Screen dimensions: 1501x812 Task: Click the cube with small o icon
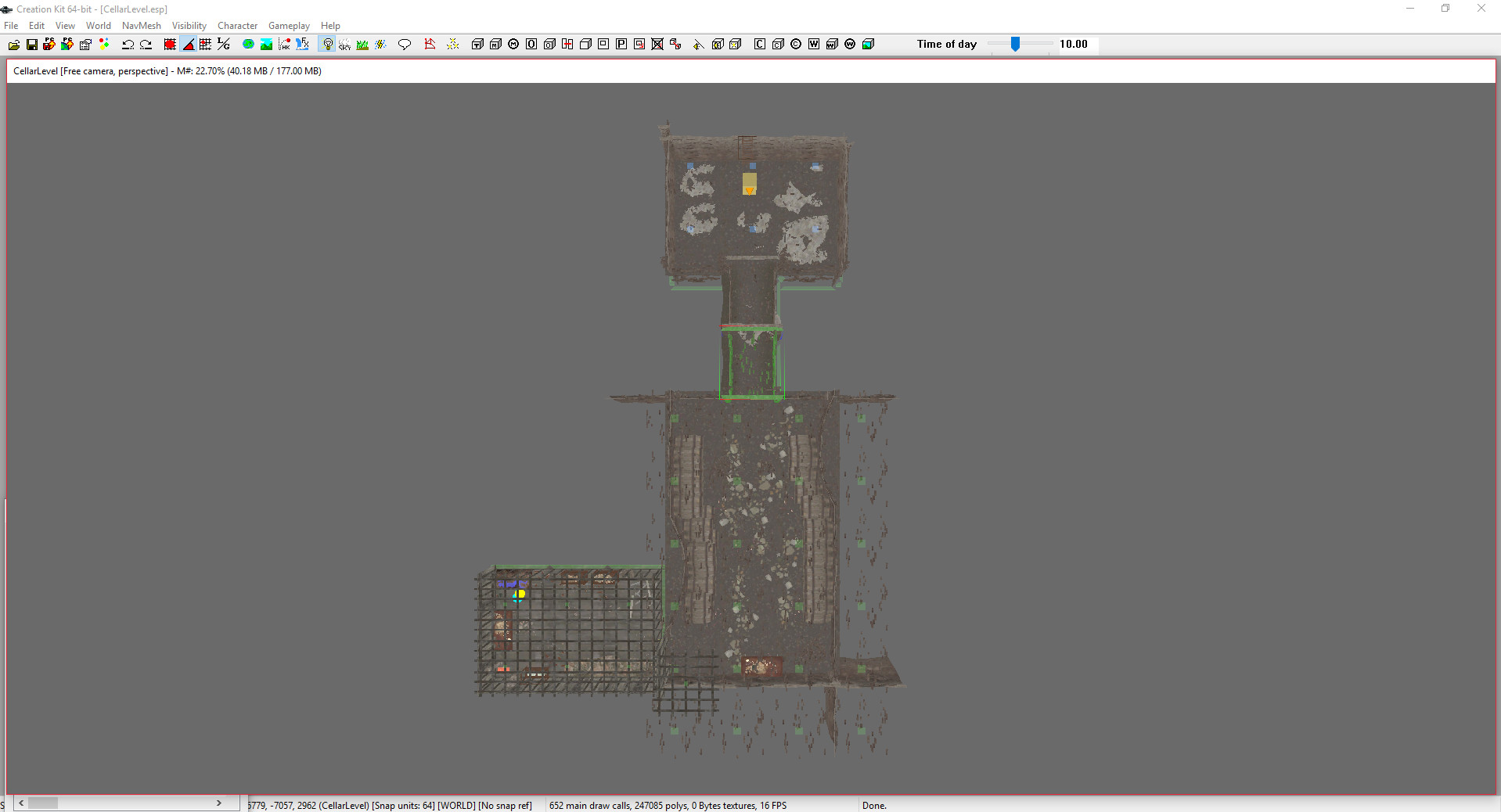[x=549, y=45]
